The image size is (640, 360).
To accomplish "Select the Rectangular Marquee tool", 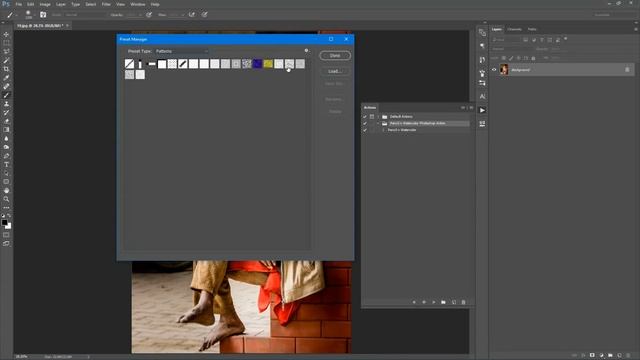I will pos(6,43).
